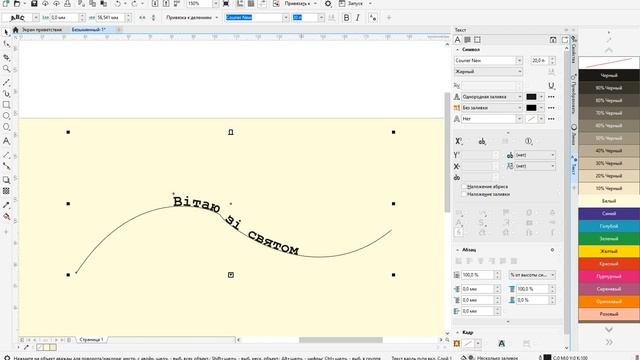Select the Ellipse tool
The image size is (640, 360).
pos(6,116)
